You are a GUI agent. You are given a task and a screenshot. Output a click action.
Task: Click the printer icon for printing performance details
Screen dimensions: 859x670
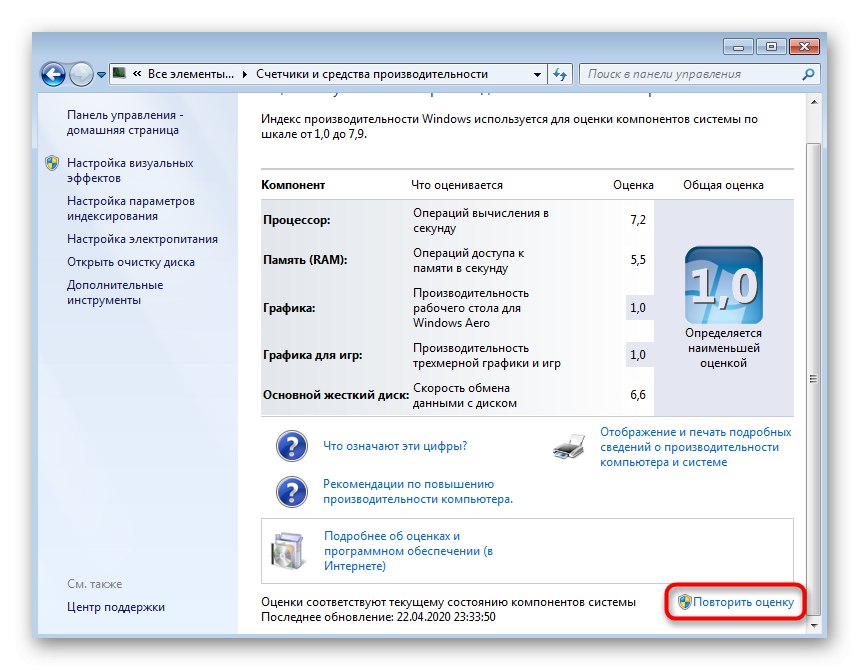pyautogui.click(x=570, y=448)
